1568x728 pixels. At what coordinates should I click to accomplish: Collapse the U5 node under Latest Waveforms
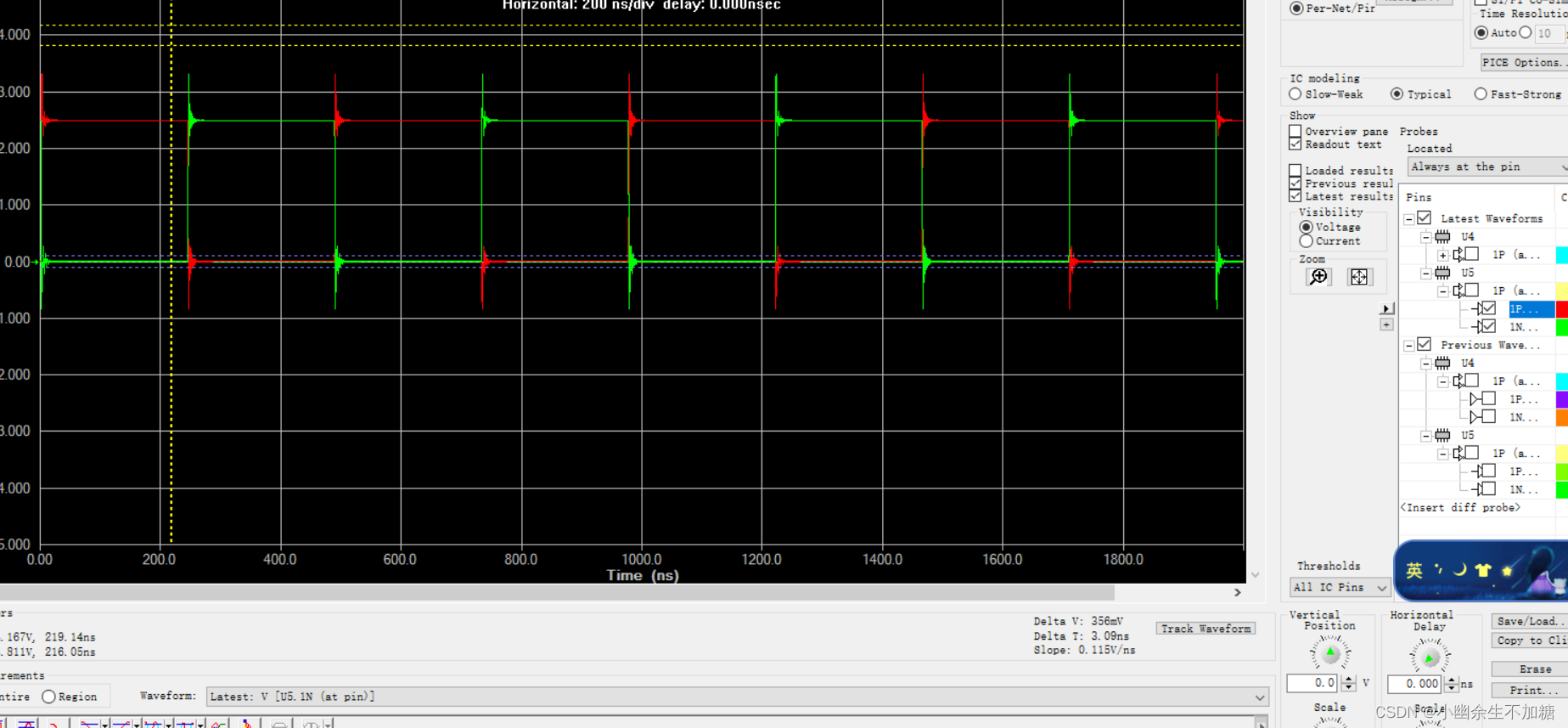point(1425,274)
